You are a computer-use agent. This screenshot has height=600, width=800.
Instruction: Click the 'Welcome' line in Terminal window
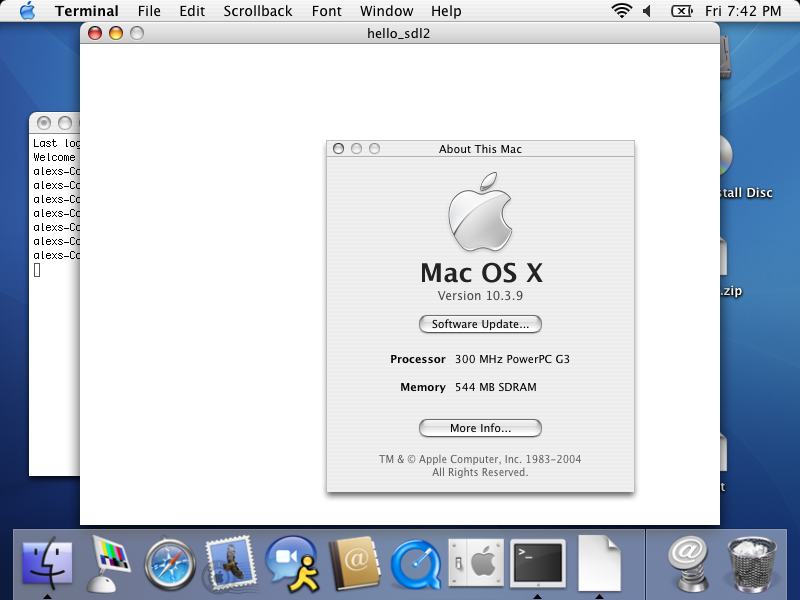pyautogui.click(x=54, y=157)
